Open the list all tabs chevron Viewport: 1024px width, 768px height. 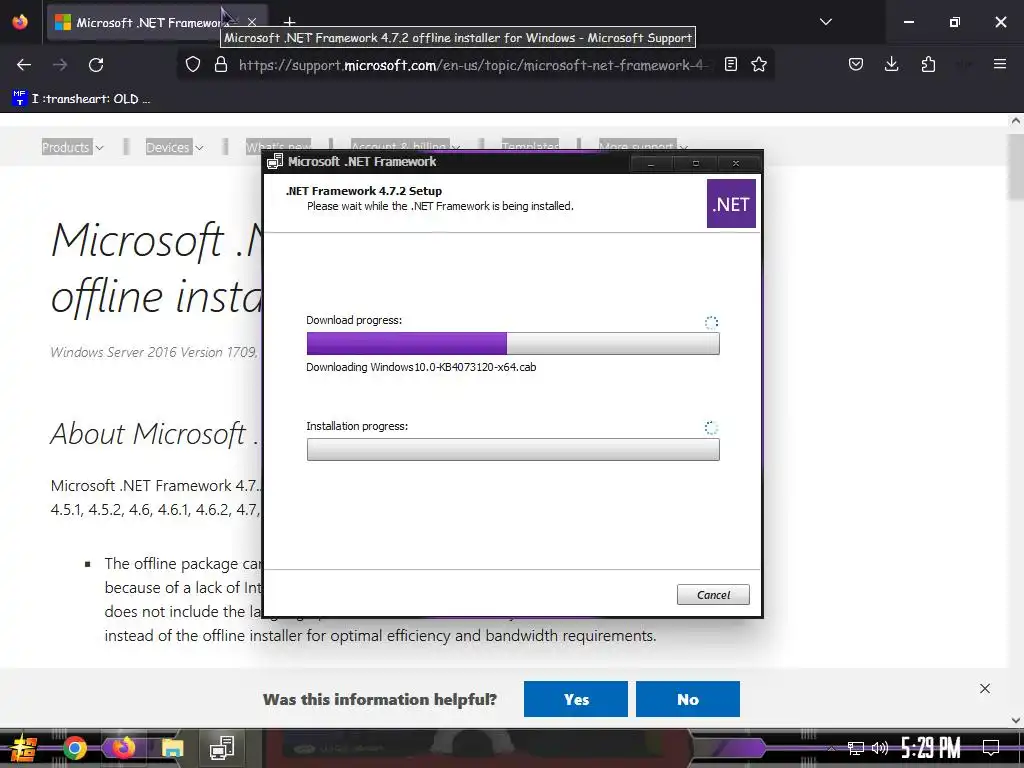825,22
